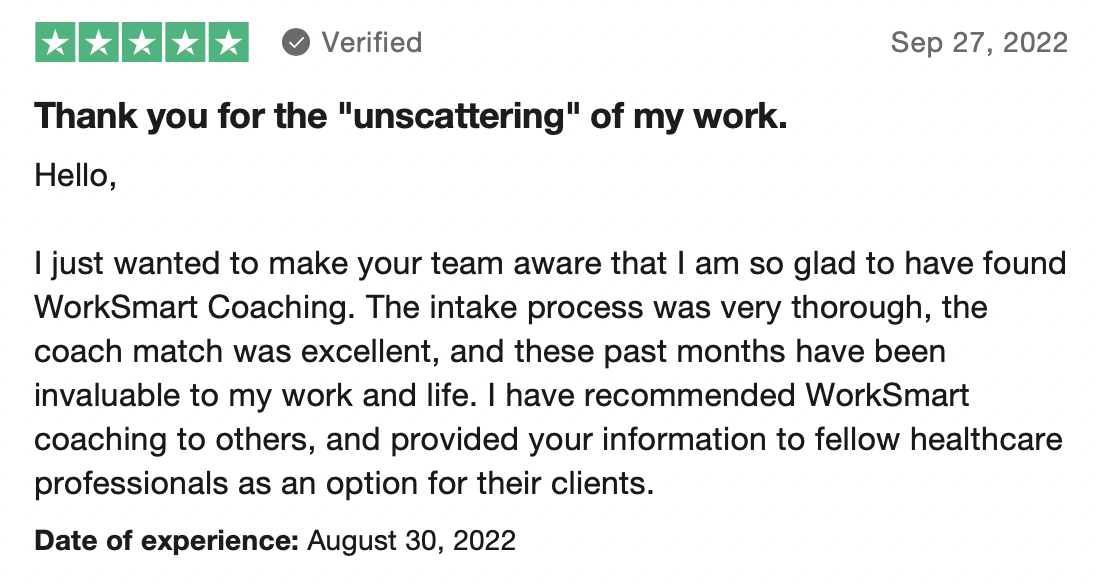Click the experience date August 30, 2022

click(411, 541)
